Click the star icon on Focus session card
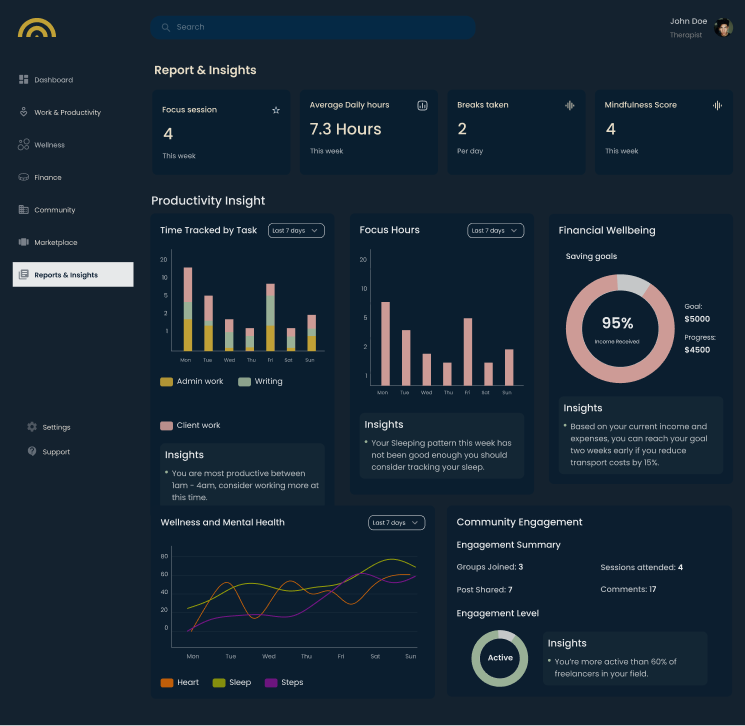 tap(276, 110)
